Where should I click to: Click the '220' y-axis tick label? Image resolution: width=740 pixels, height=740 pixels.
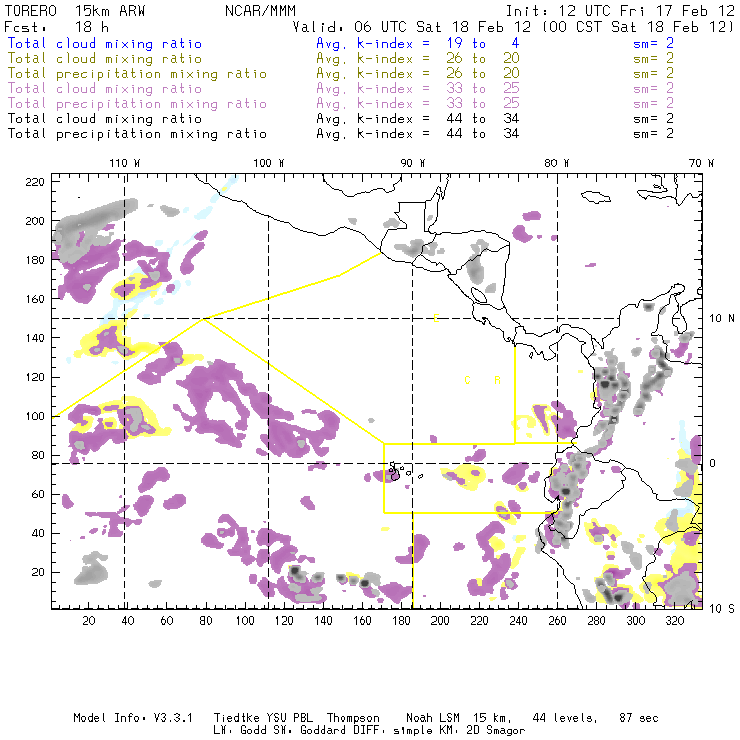pyautogui.click(x=35, y=182)
